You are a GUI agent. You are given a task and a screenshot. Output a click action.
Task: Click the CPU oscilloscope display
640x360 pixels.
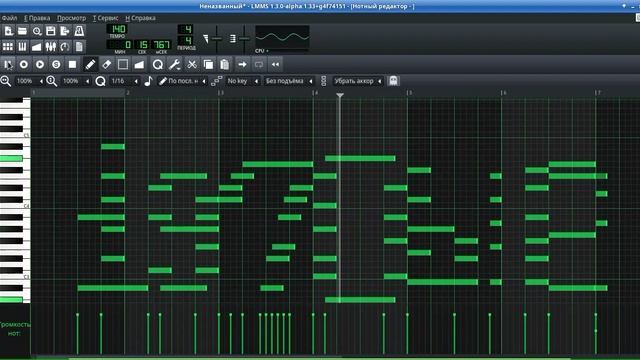click(282, 37)
